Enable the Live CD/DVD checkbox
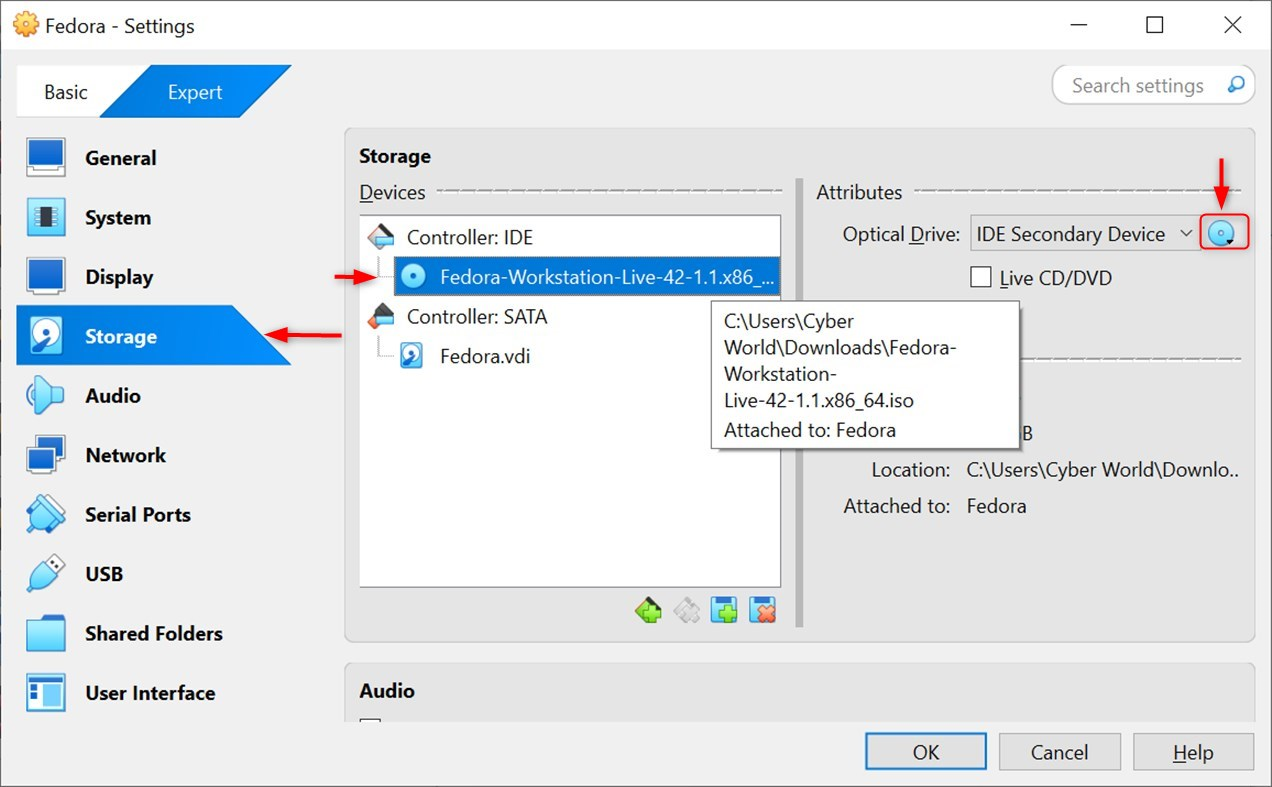 (981, 278)
